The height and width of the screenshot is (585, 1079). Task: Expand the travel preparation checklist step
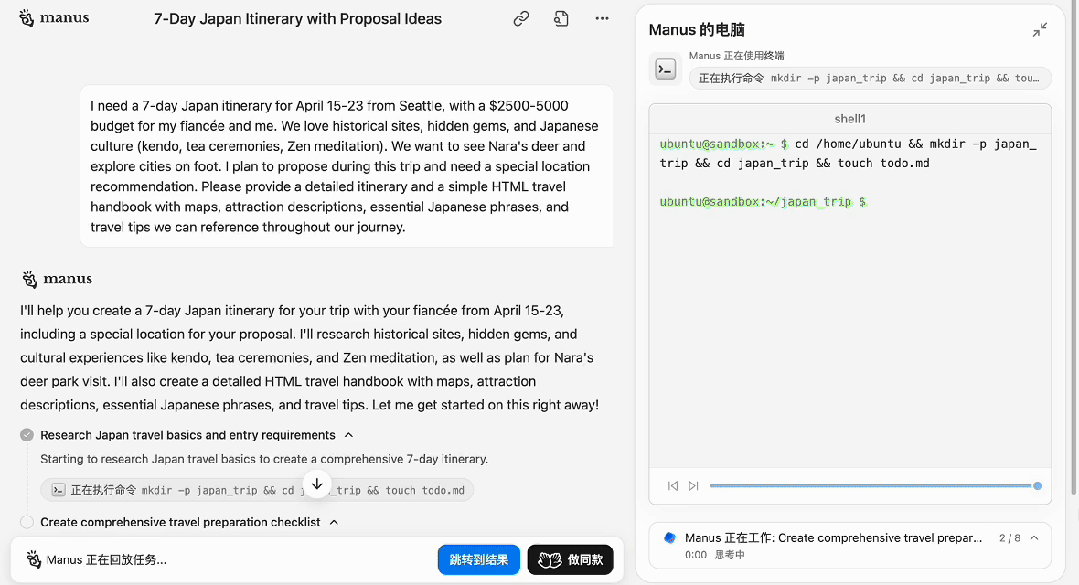tap(334, 522)
